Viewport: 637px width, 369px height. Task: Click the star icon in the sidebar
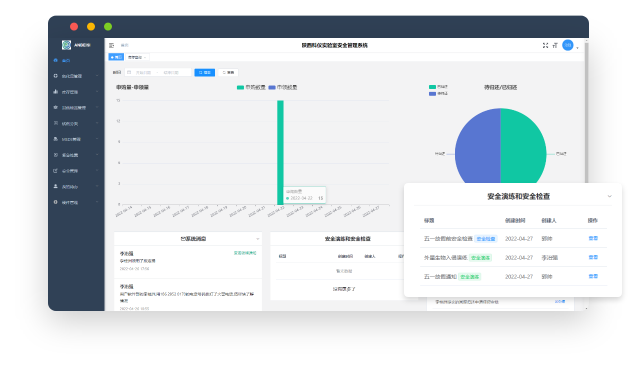tap(55, 107)
